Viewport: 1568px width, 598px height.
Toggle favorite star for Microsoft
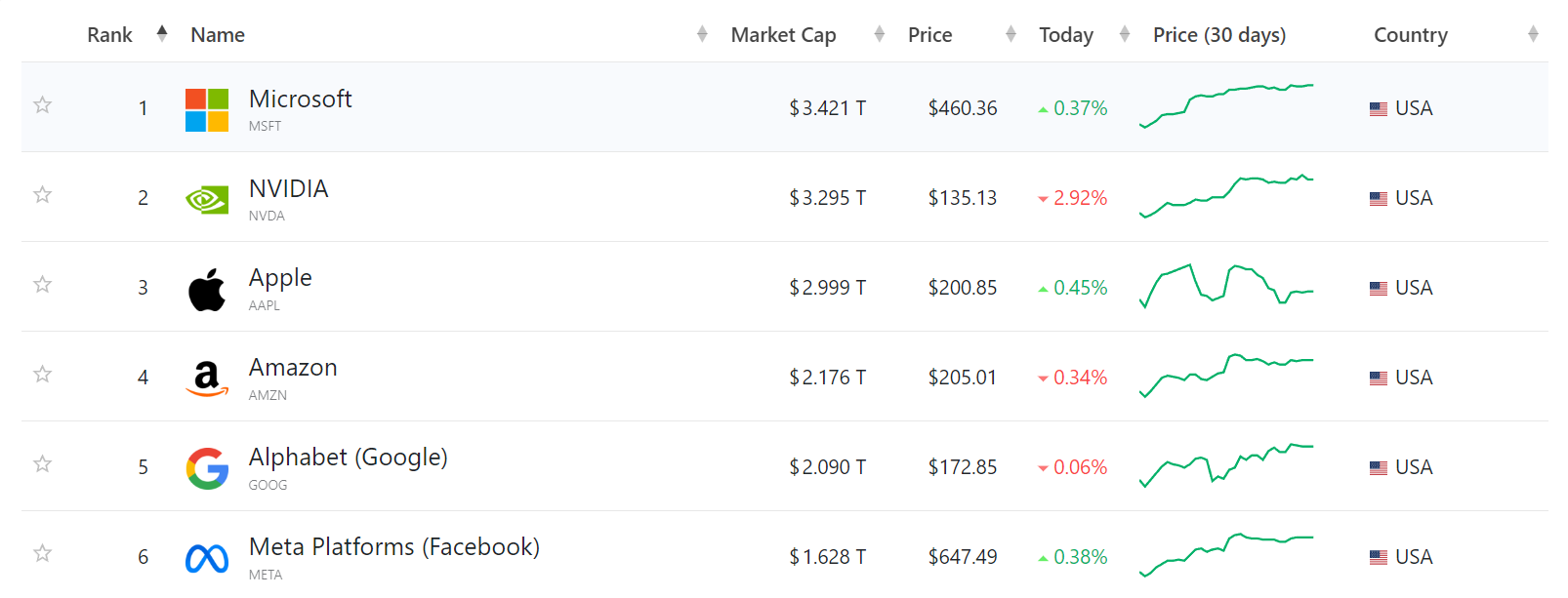coord(42,104)
